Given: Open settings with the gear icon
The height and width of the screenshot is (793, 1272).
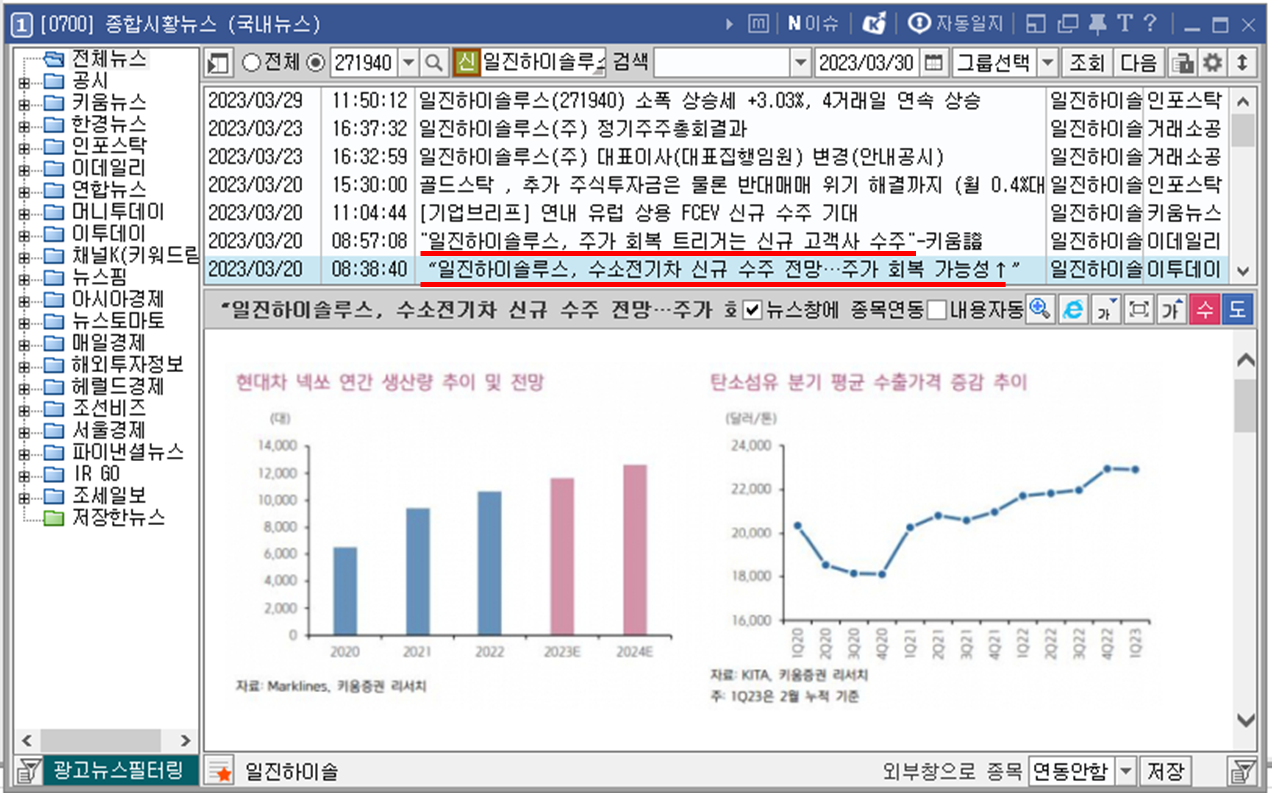Looking at the screenshot, I should 1212,62.
